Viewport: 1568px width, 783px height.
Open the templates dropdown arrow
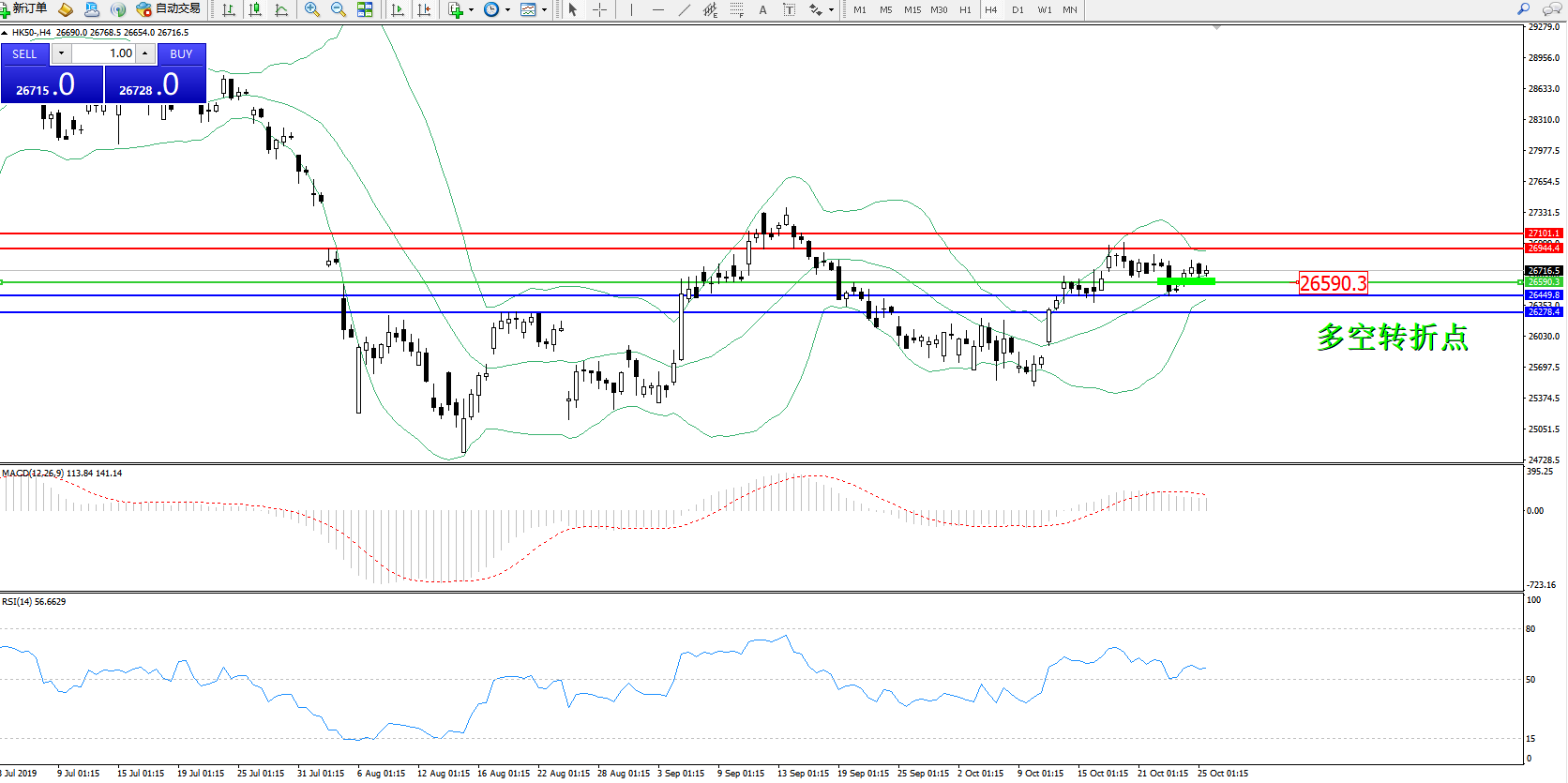(x=544, y=10)
